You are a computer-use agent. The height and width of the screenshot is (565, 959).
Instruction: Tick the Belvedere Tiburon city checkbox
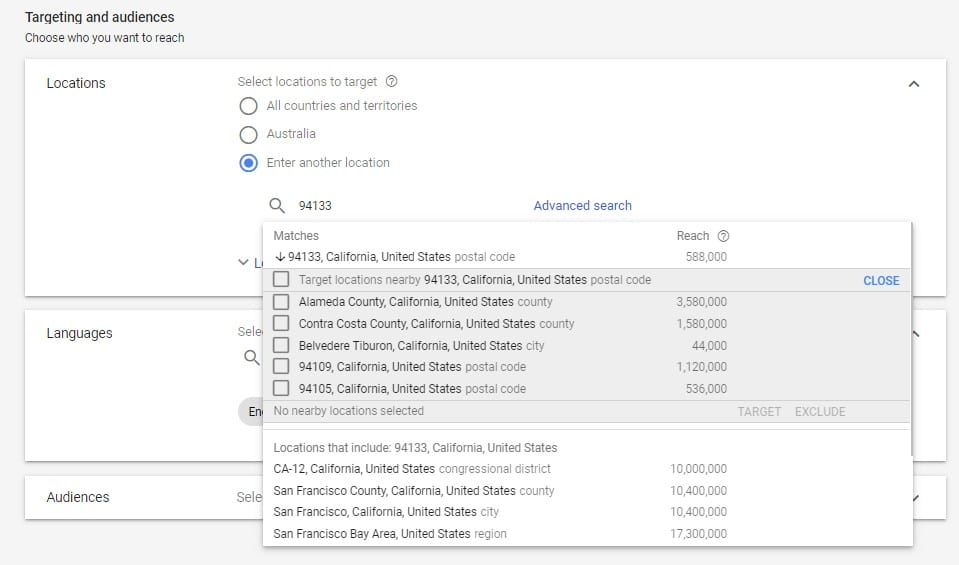tap(281, 345)
